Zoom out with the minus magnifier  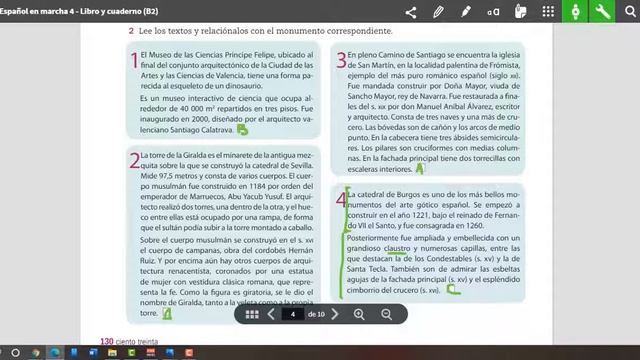387,314
